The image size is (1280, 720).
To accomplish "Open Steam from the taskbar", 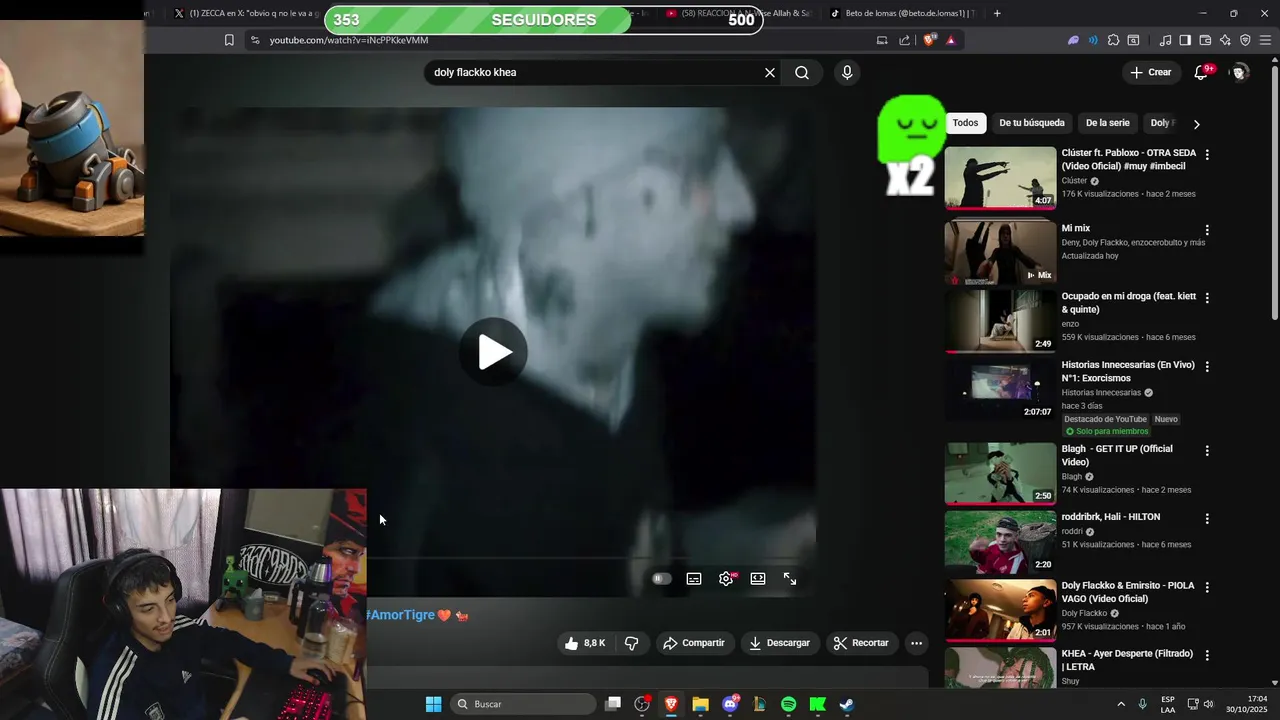I will coord(847,704).
